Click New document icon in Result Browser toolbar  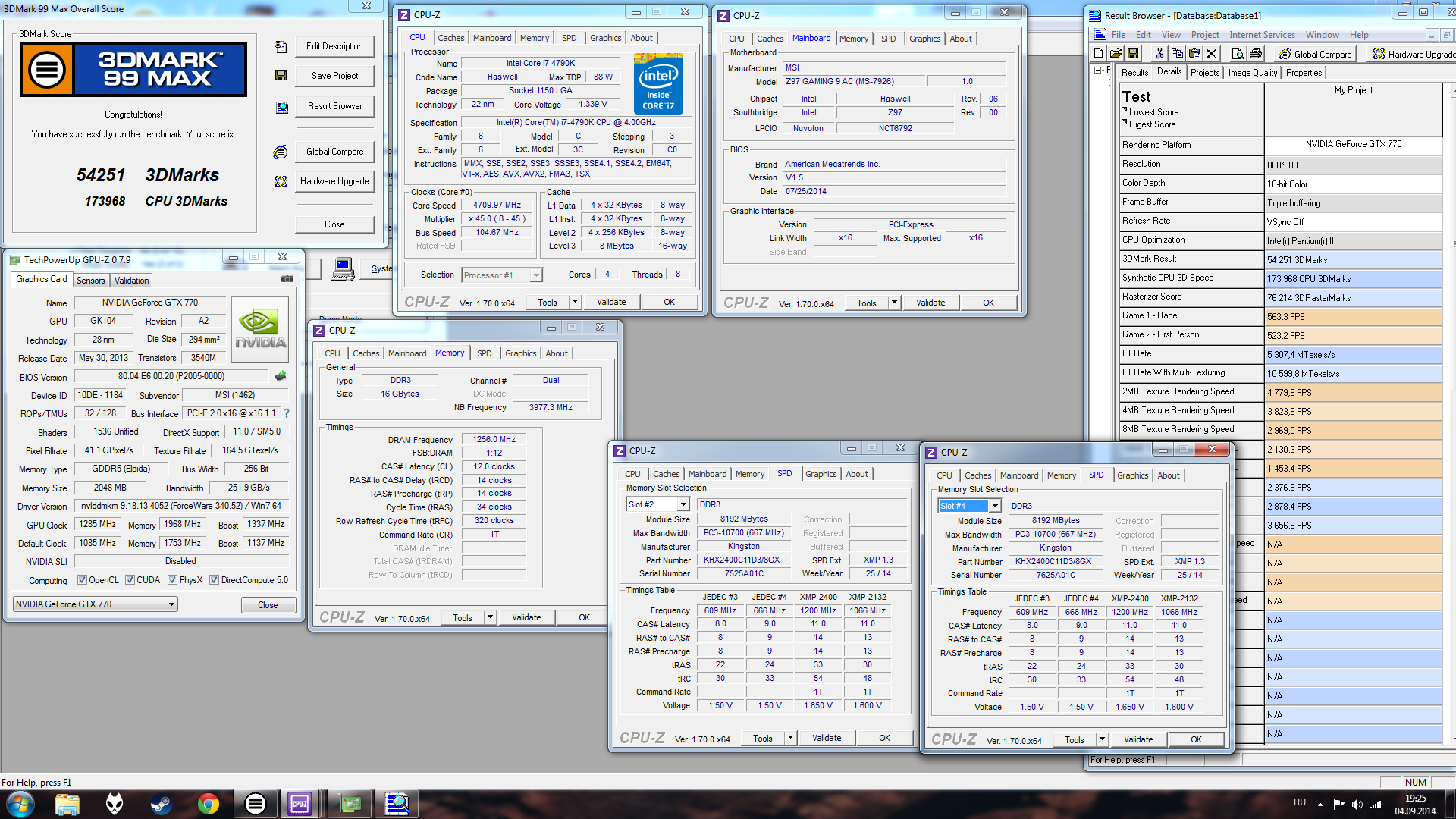pos(1098,53)
